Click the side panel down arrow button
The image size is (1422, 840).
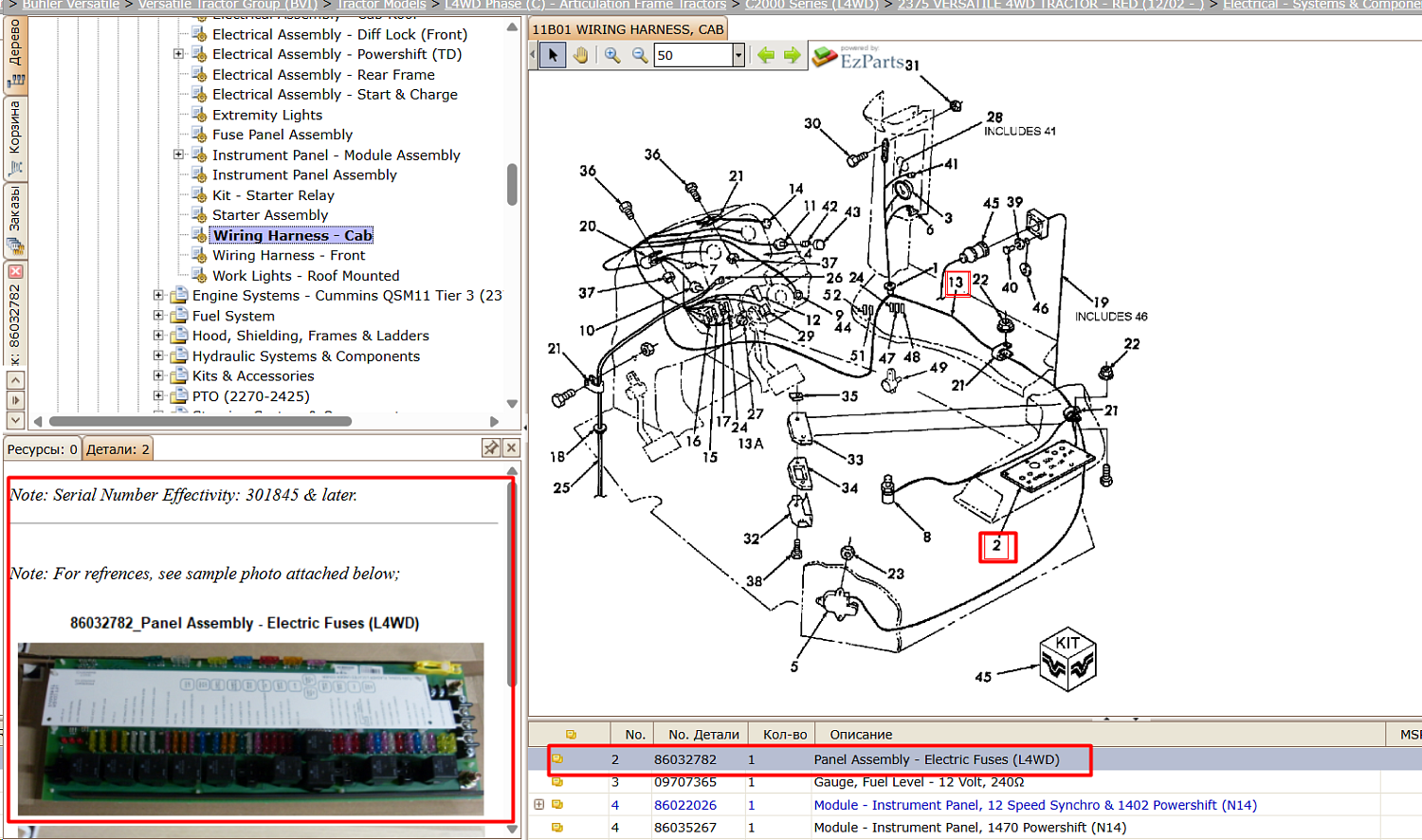15,419
